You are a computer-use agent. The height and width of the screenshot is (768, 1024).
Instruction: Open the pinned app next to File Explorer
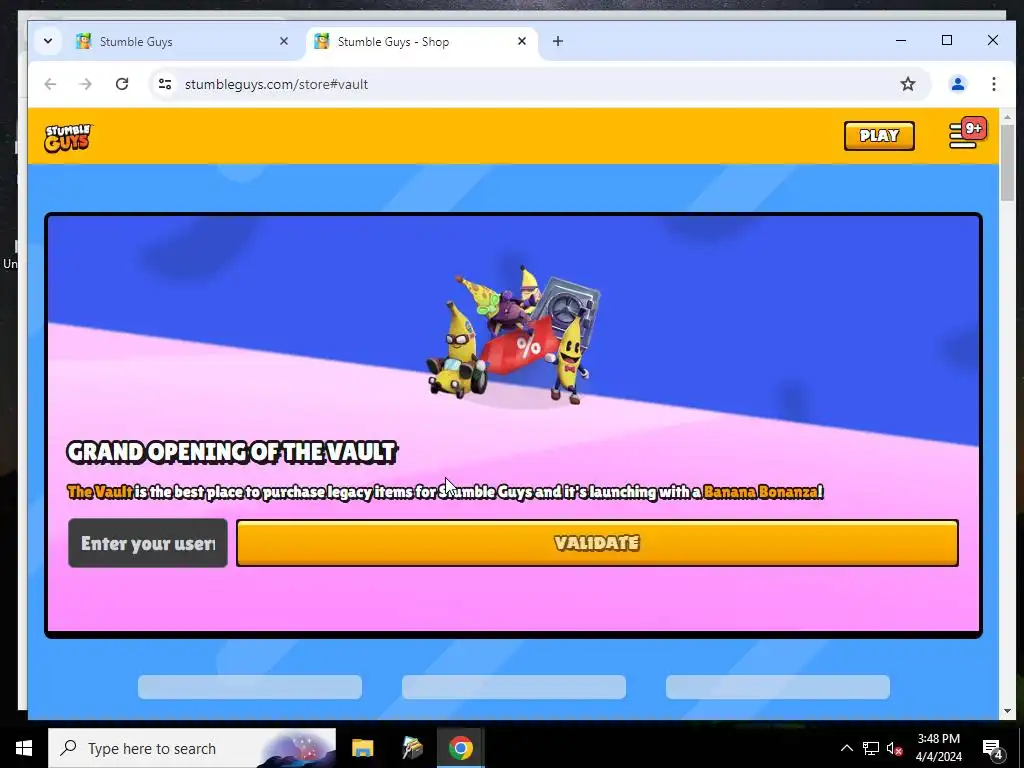pyautogui.click(x=412, y=748)
